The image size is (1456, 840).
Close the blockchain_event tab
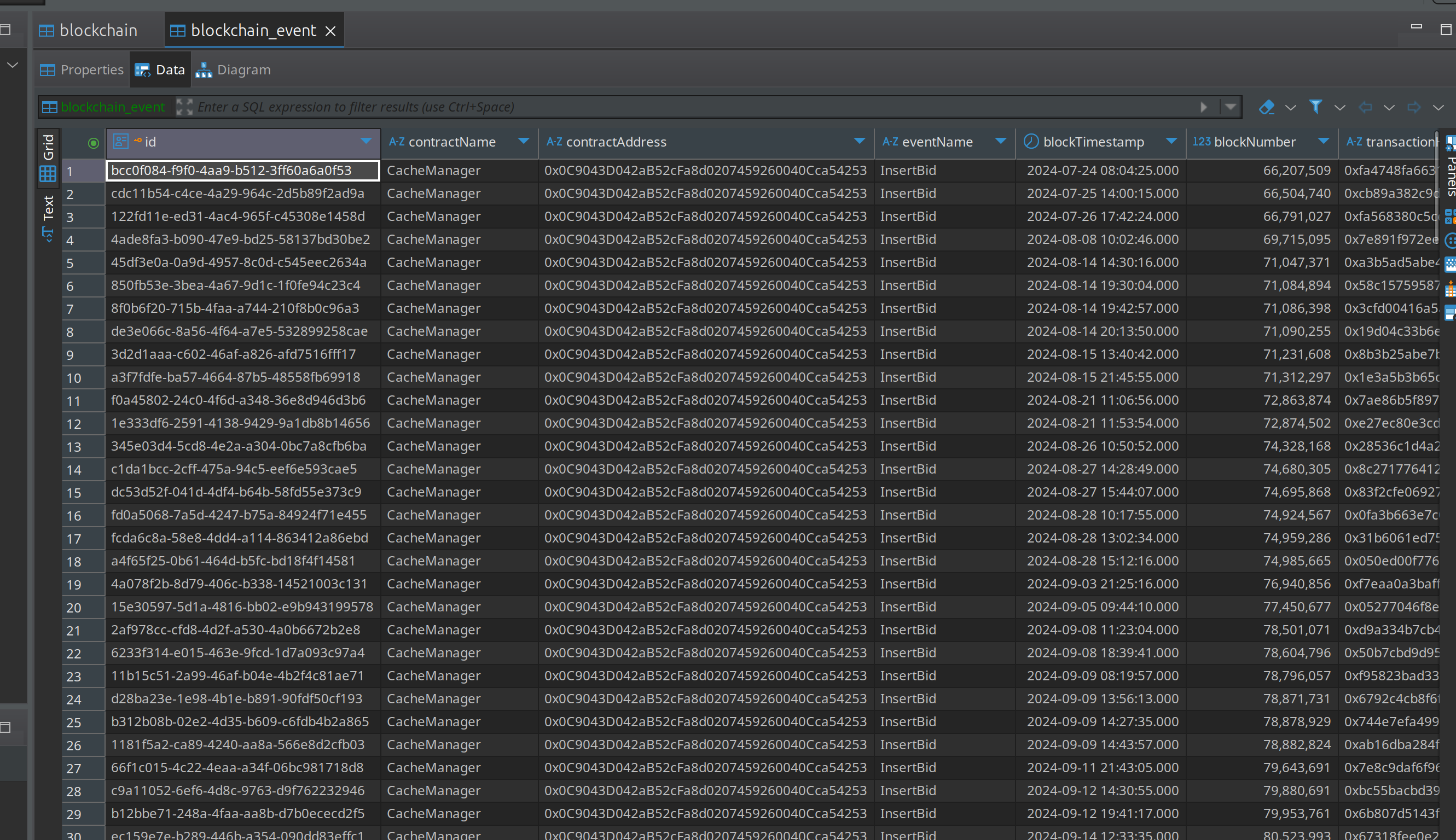(x=330, y=31)
